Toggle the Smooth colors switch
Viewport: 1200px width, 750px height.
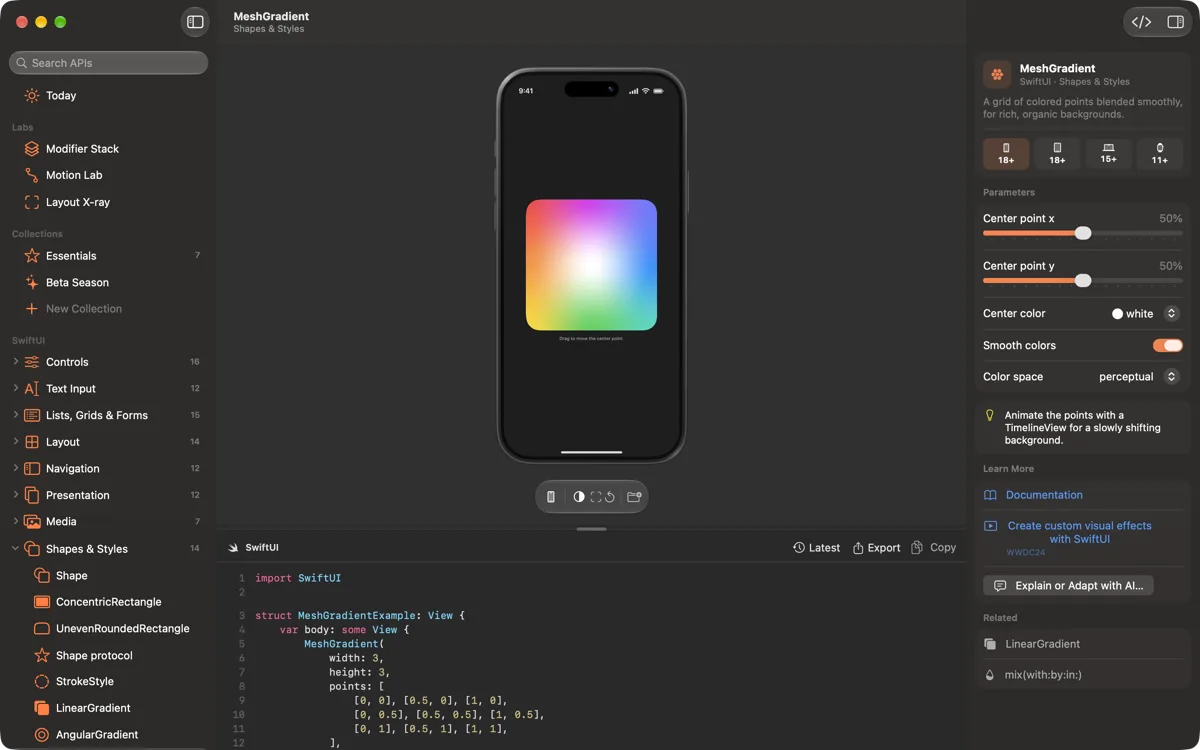pos(1167,345)
